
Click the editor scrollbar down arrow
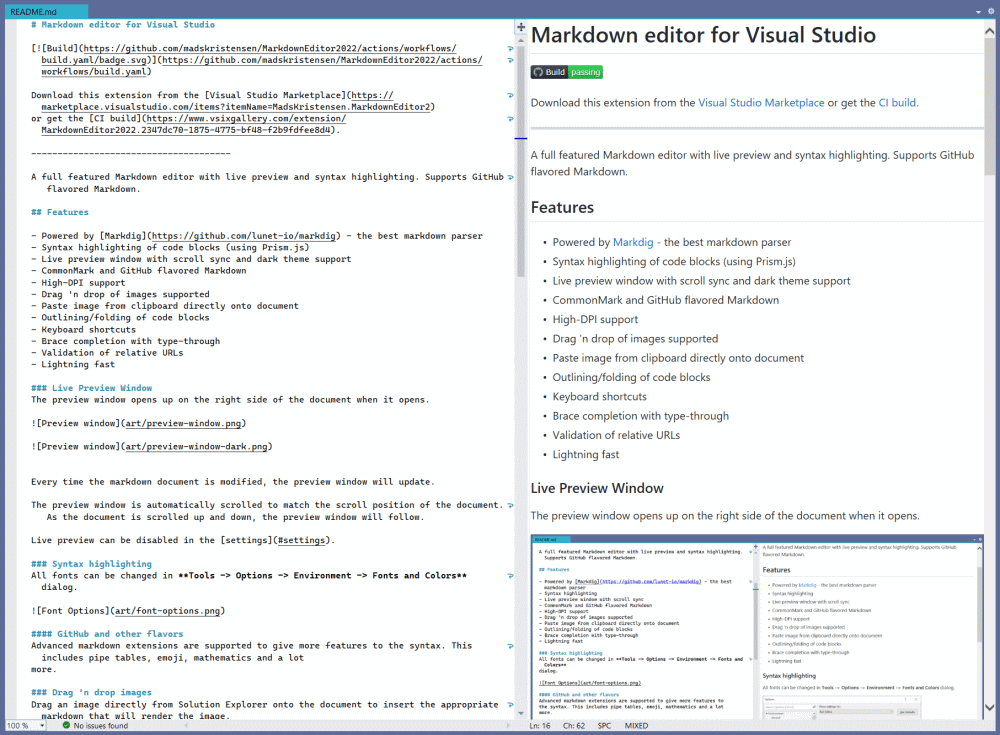pyautogui.click(x=520, y=714)
